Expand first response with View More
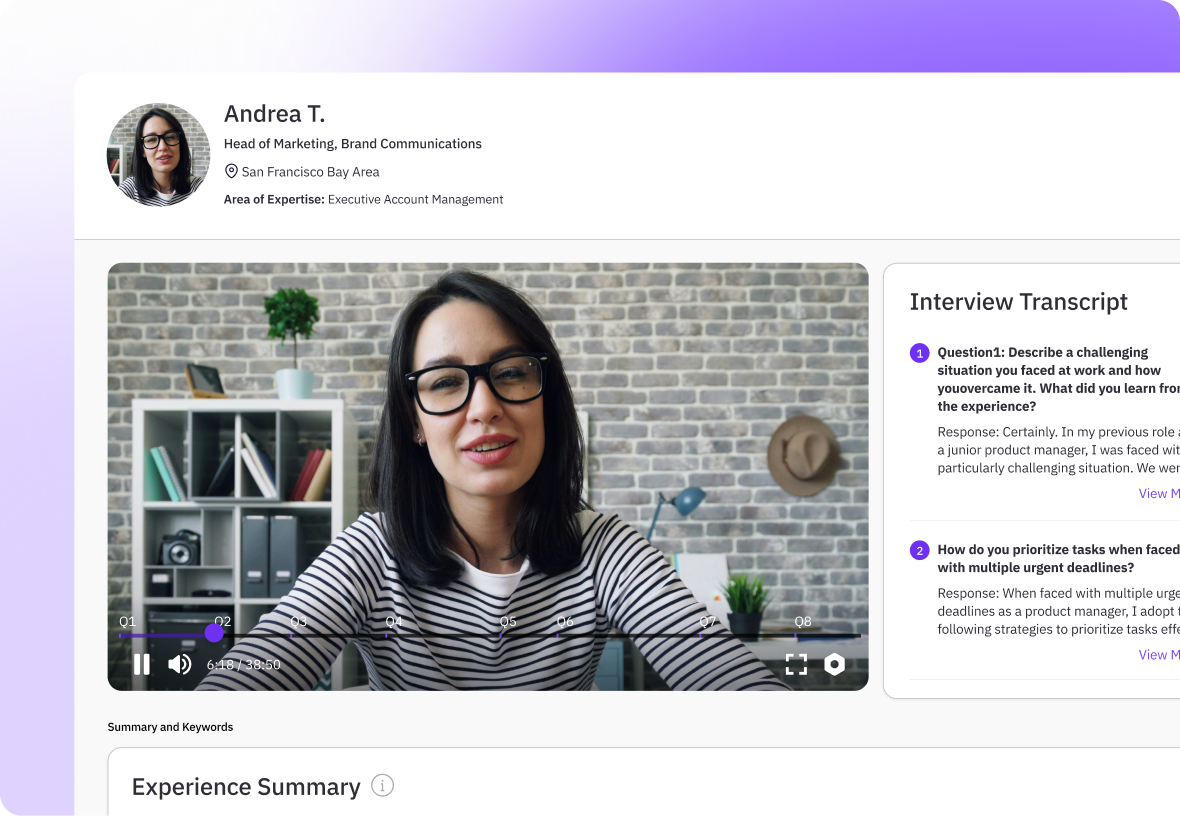Image resolution: width=1180 pixels, height=816 pixels. (x=1158, y=493)
